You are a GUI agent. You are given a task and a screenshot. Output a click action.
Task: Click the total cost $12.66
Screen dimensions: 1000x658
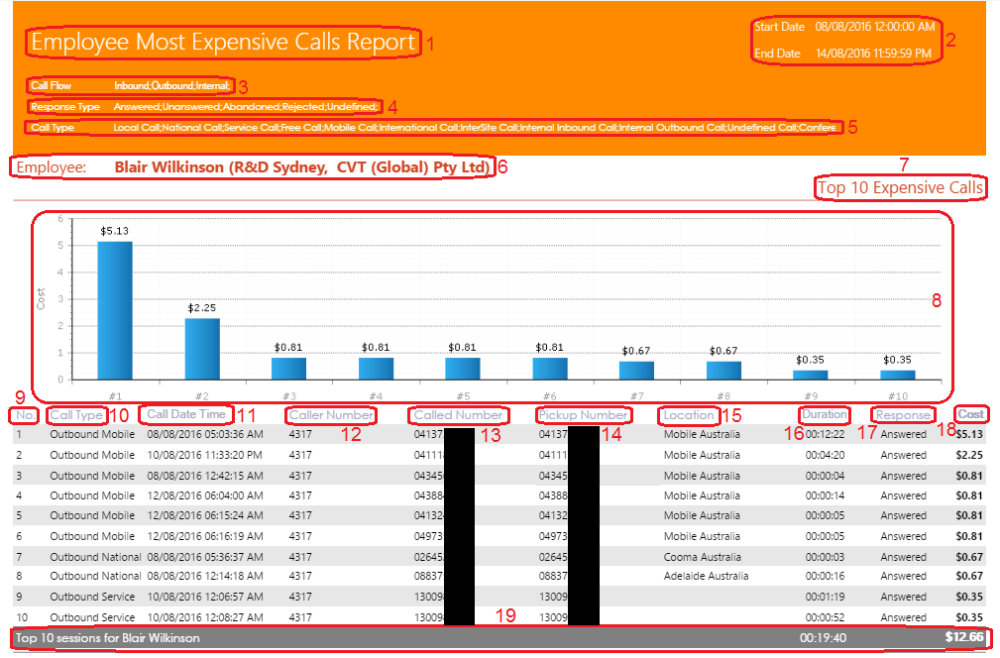(964, 637)
